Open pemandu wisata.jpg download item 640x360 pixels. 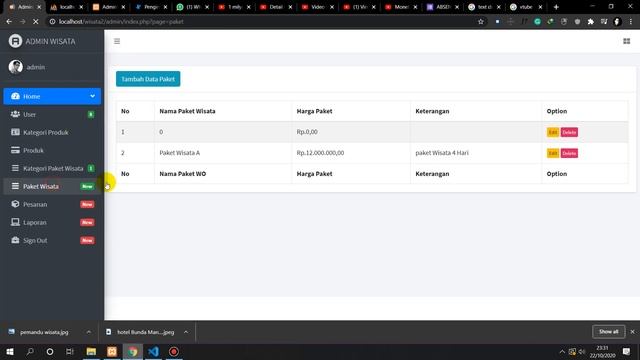[44, 332]
